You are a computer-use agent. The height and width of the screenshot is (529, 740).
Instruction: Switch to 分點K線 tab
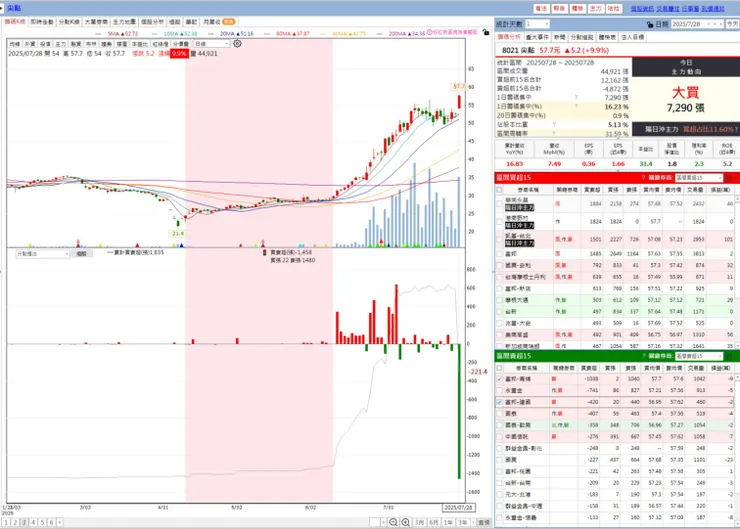69,22
